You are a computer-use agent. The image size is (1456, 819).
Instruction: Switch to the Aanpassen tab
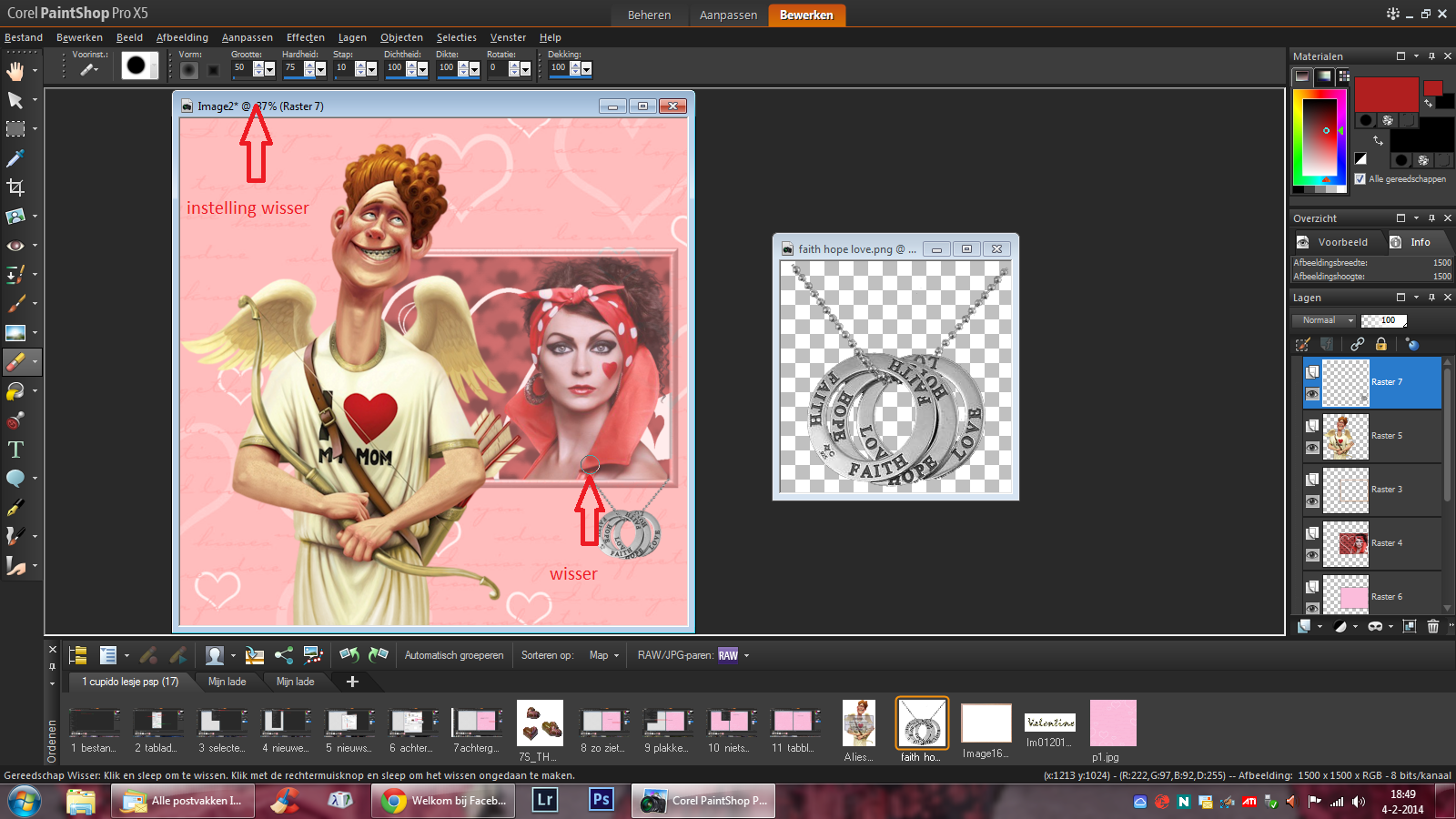728,15
